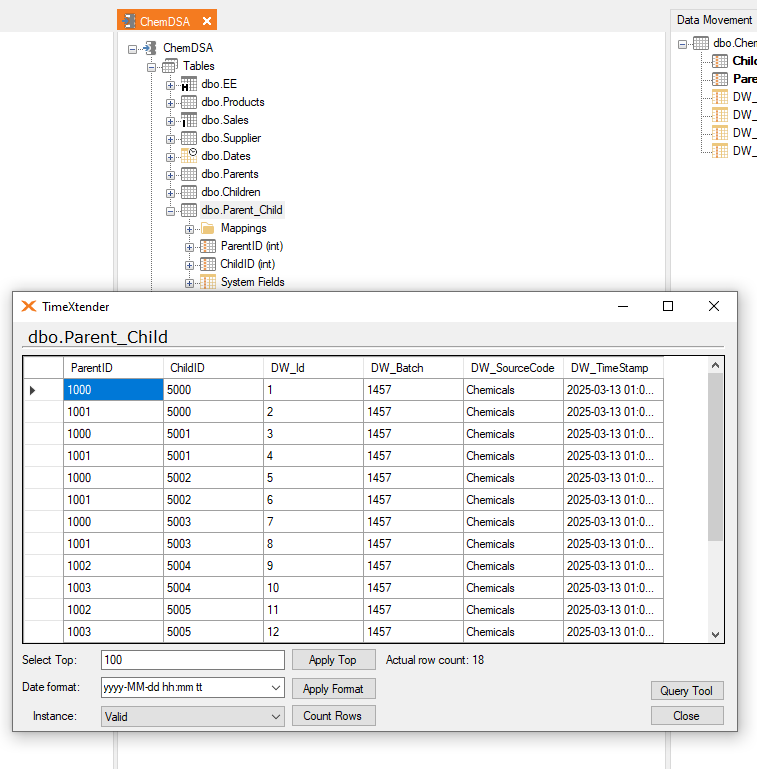Click the DW_SourceCode column header
This screenshot has width=757, height=769.
coord(513,368)
